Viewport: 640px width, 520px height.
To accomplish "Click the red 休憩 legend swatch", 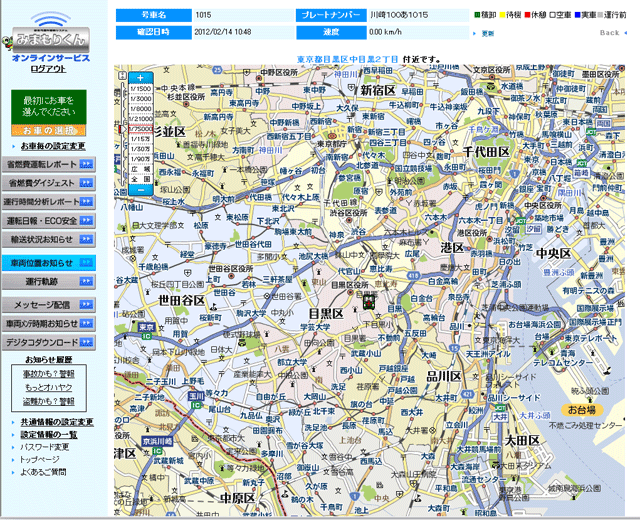I will click(x=527, y=15).
